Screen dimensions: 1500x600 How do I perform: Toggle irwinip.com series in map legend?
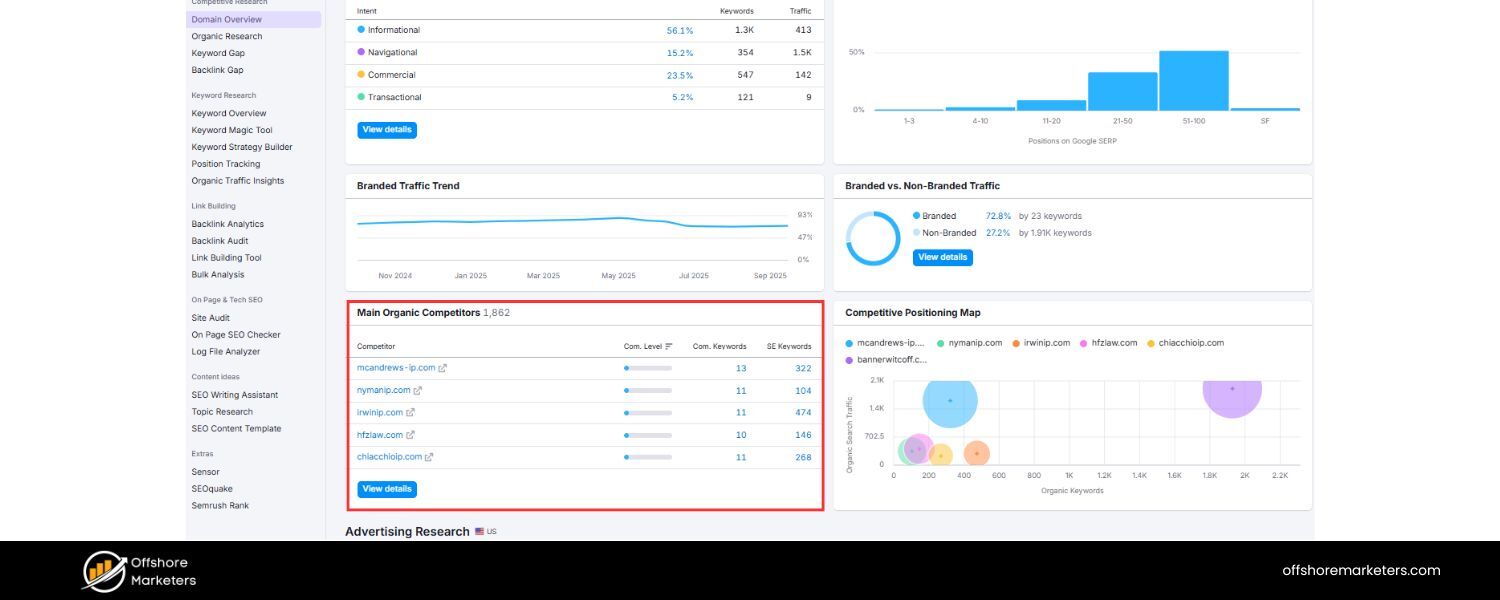[x=1044, y=343]
